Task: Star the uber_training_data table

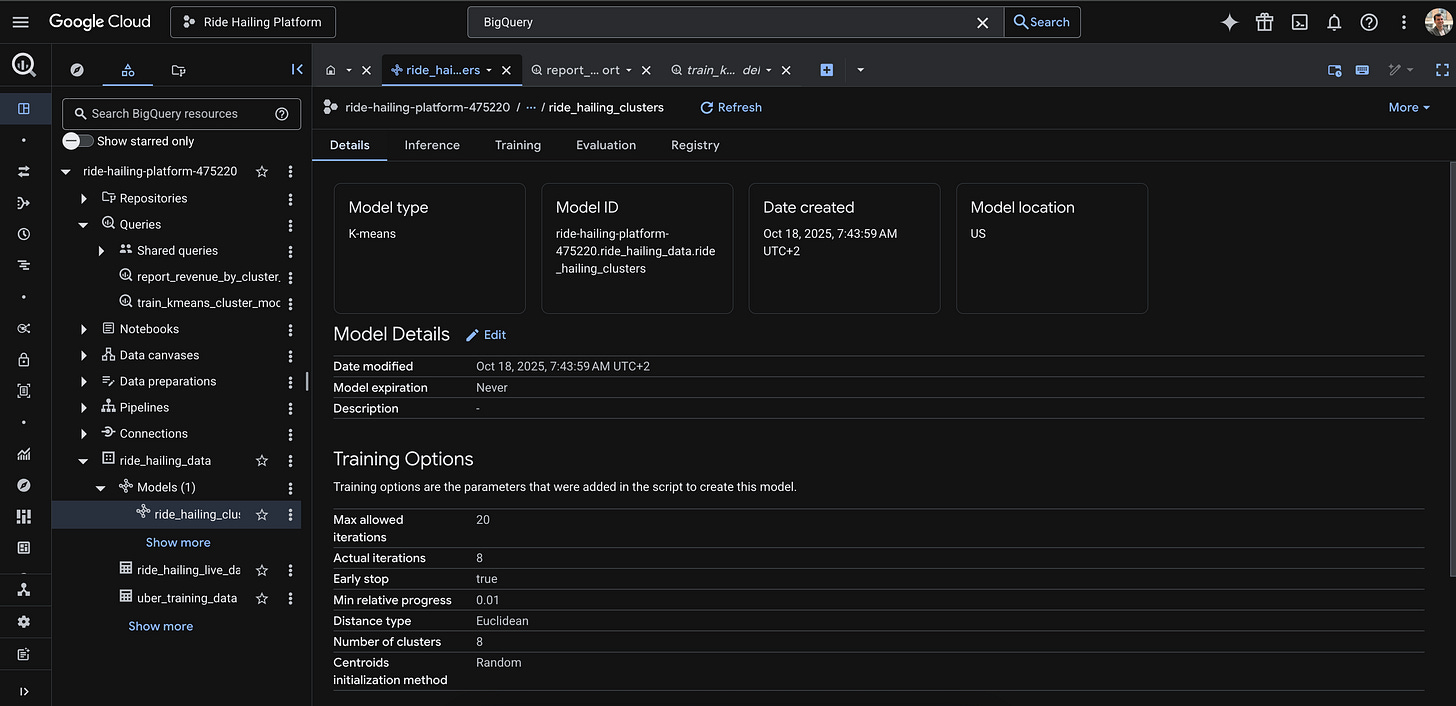Action: coord(262,597)
